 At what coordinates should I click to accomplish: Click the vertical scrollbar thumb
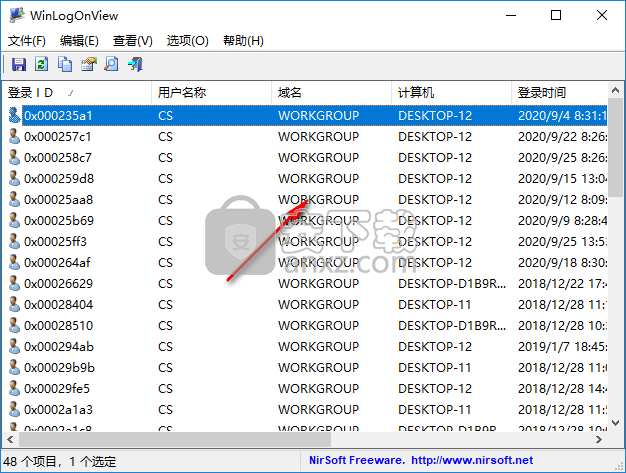tap(615, 148)
